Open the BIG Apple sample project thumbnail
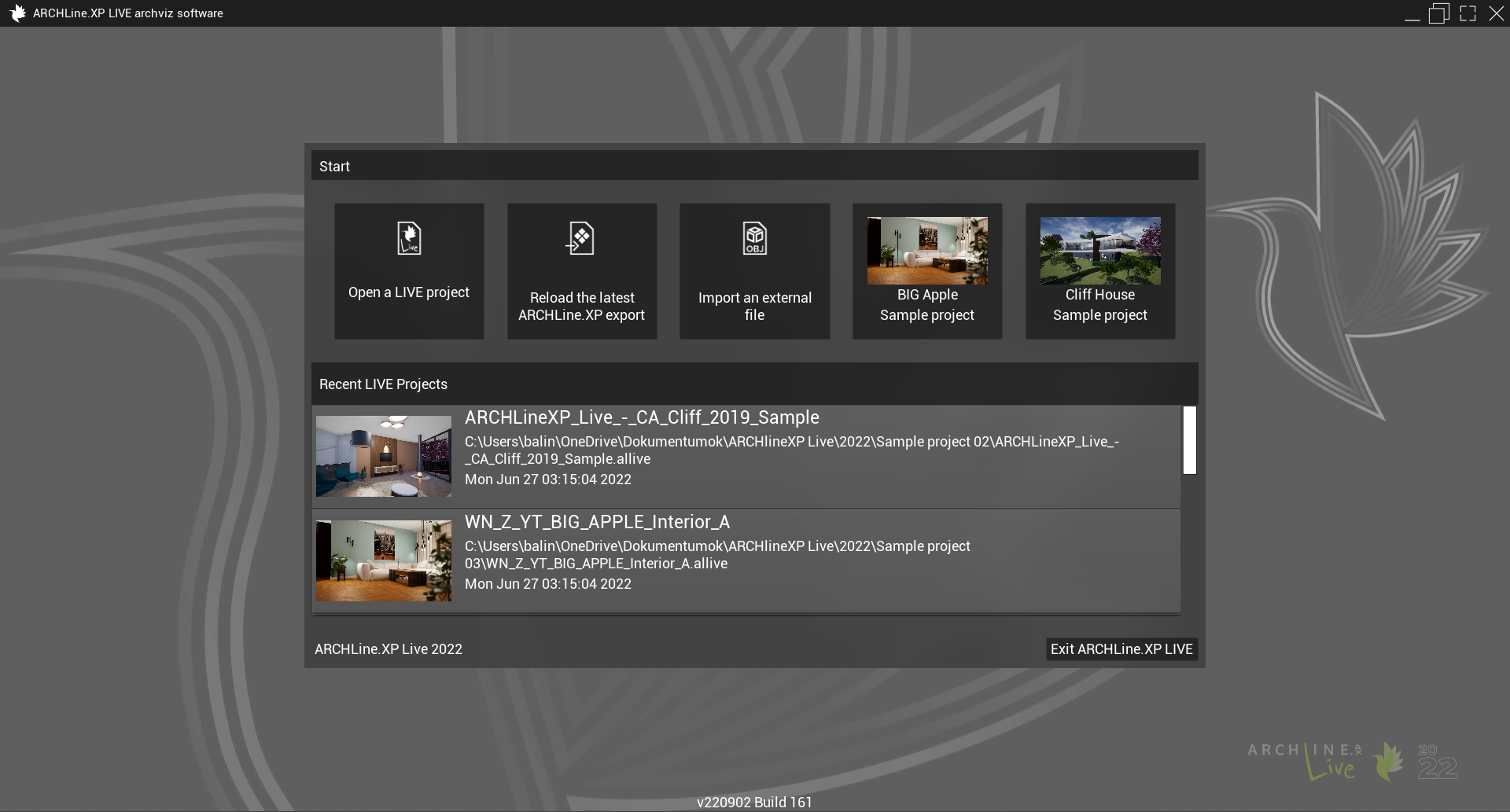1510x812 pixels. (927, 251)
